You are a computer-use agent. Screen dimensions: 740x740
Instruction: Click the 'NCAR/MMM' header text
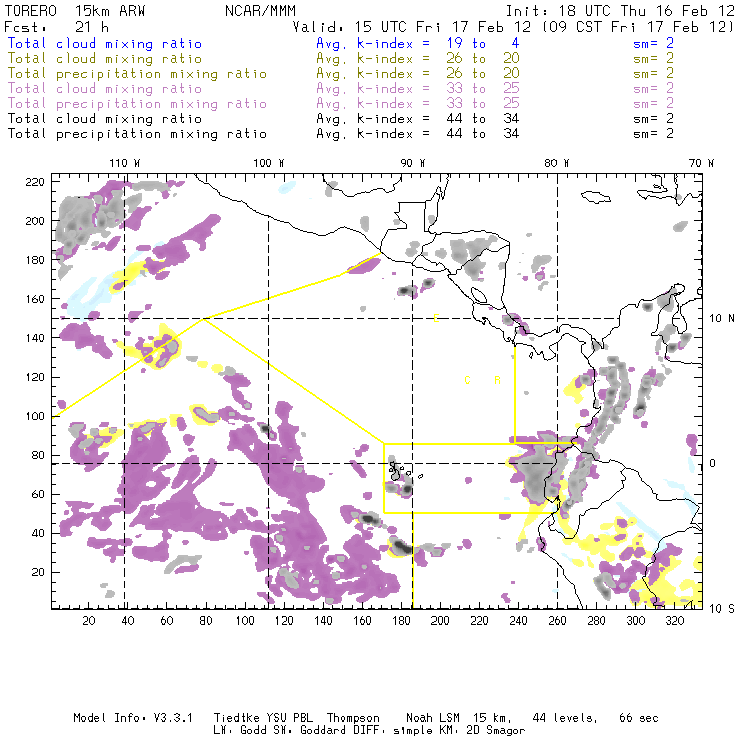coord(260,11)
